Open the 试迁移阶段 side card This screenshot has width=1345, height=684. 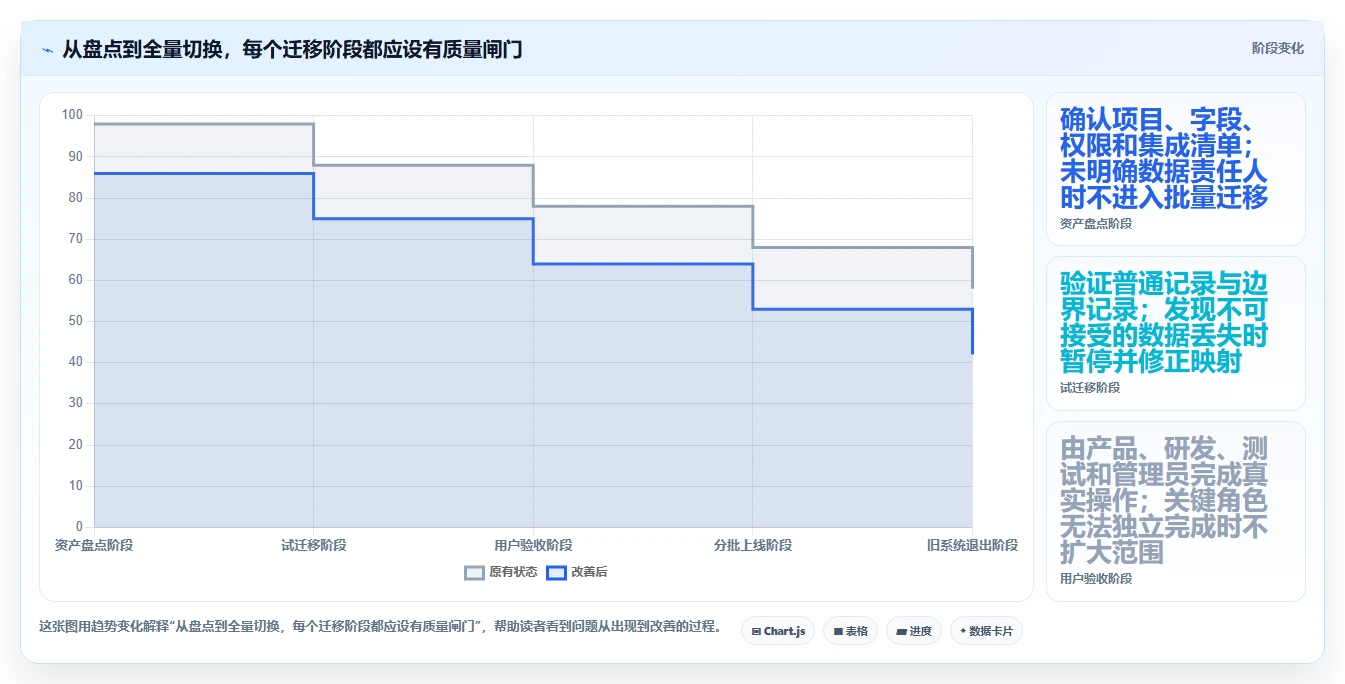[x=1175, y=333]
